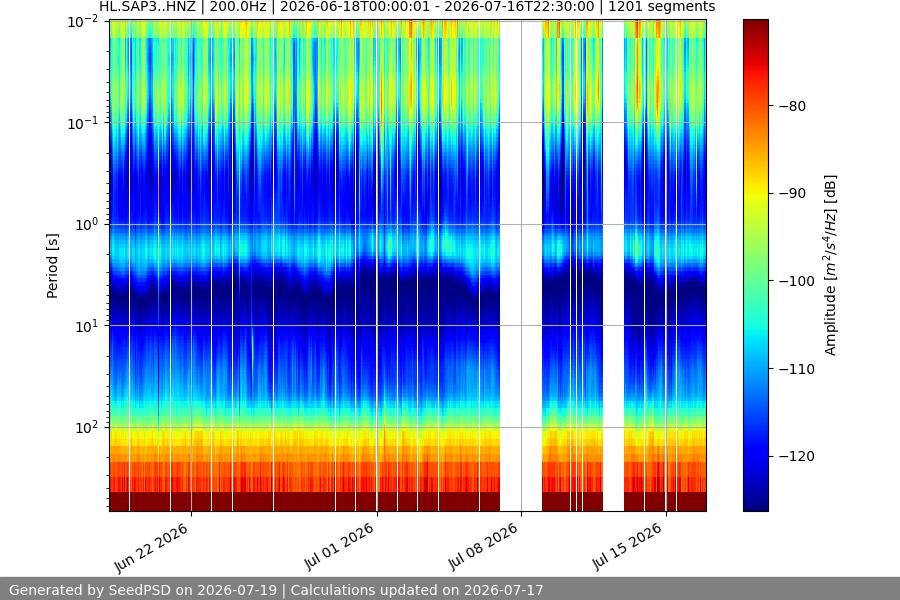Select the 'Jul 01 2026' date axis label
This screenshot has height=600, width=900.
click(x=339, y=547)
